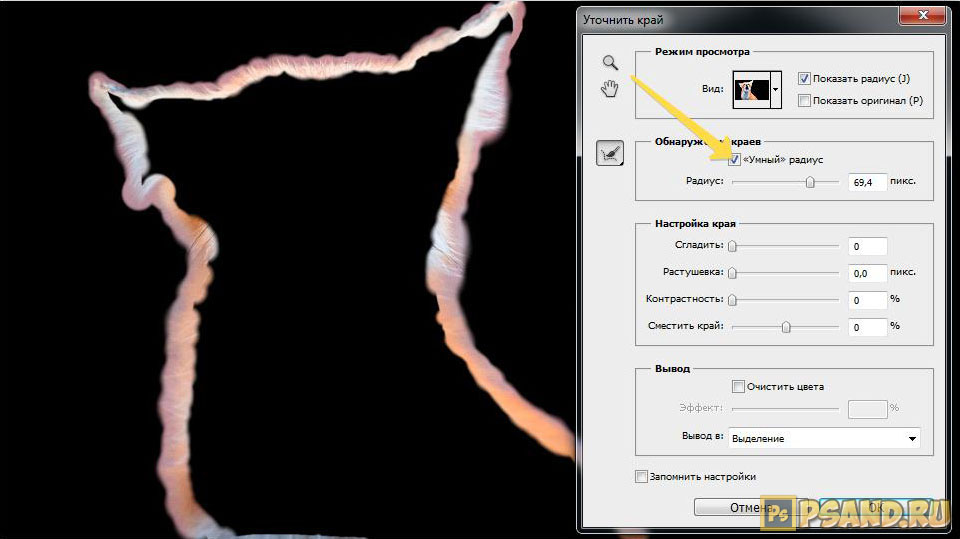Toggle «Умный» радиус checkbox
960x539 pixels.
(x=734, y=159)
